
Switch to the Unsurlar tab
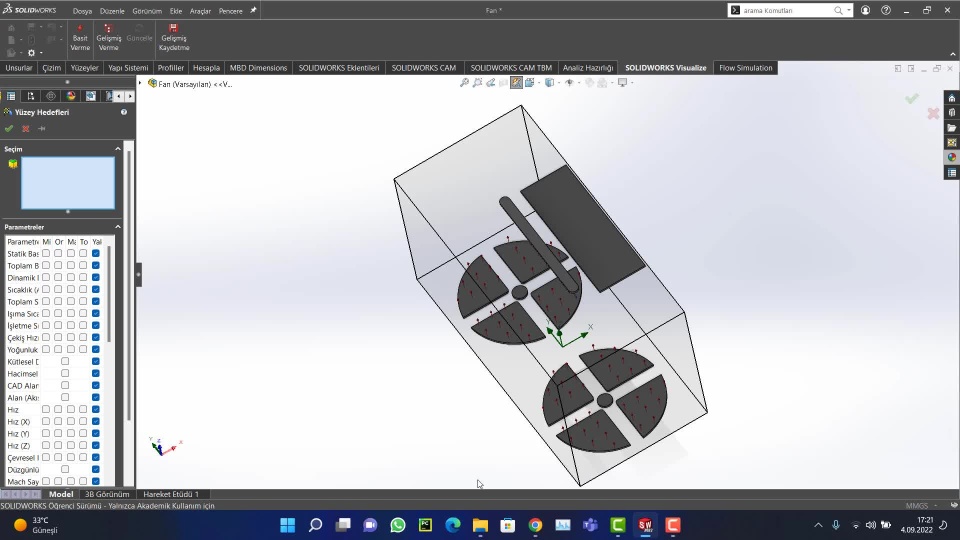[18, 68]
